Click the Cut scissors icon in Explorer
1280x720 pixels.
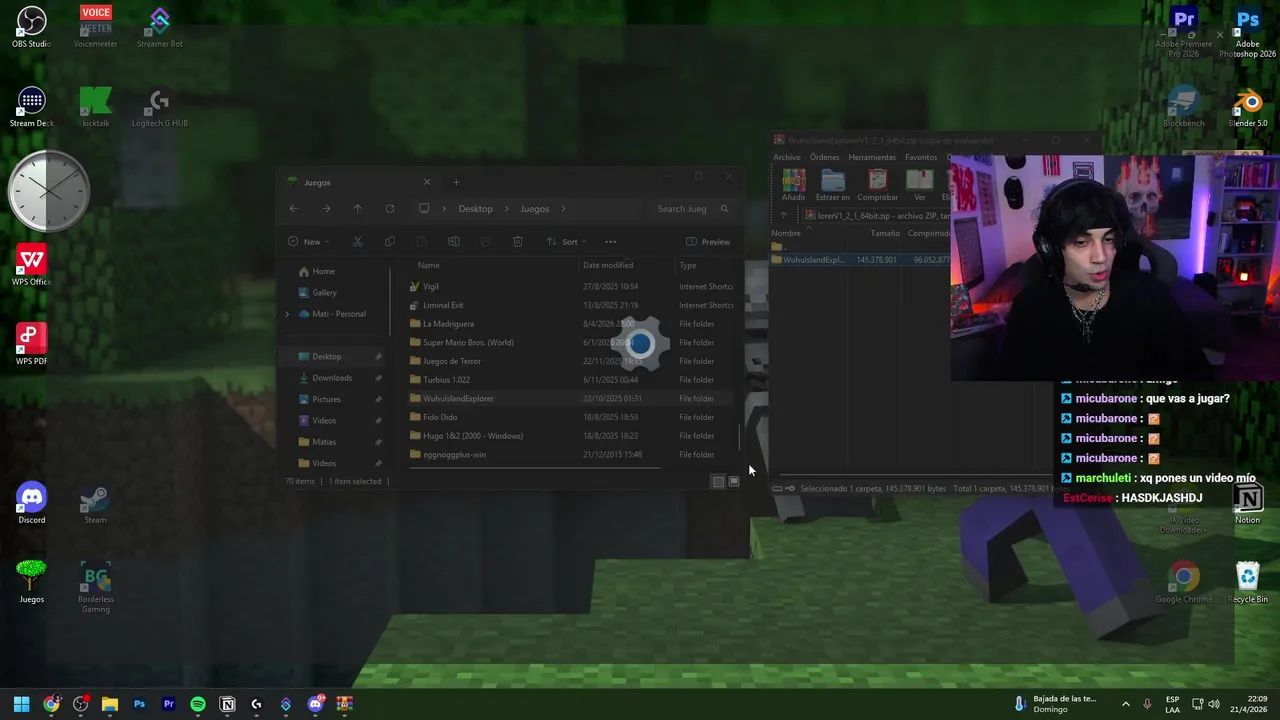[358, 242]
